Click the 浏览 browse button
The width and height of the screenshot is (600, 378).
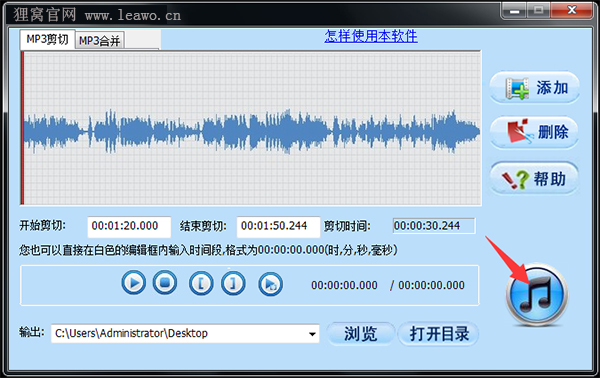coord(360,334)
